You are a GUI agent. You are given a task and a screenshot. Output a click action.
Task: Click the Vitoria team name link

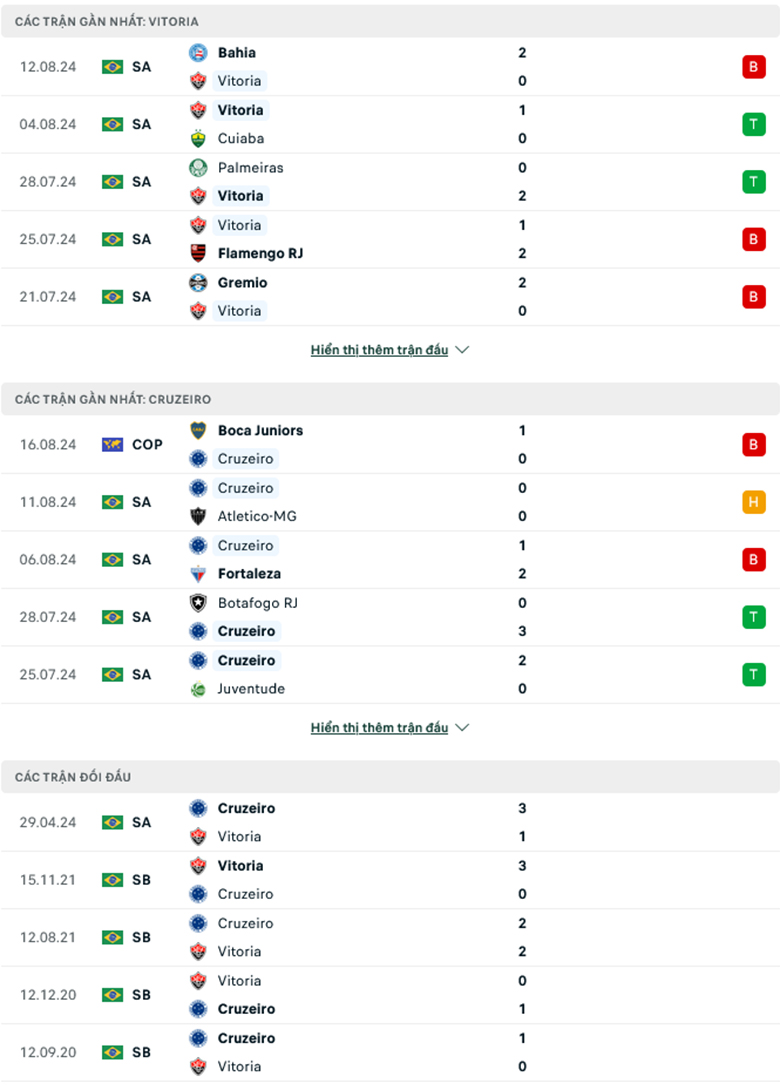click(x=239, y=81)
